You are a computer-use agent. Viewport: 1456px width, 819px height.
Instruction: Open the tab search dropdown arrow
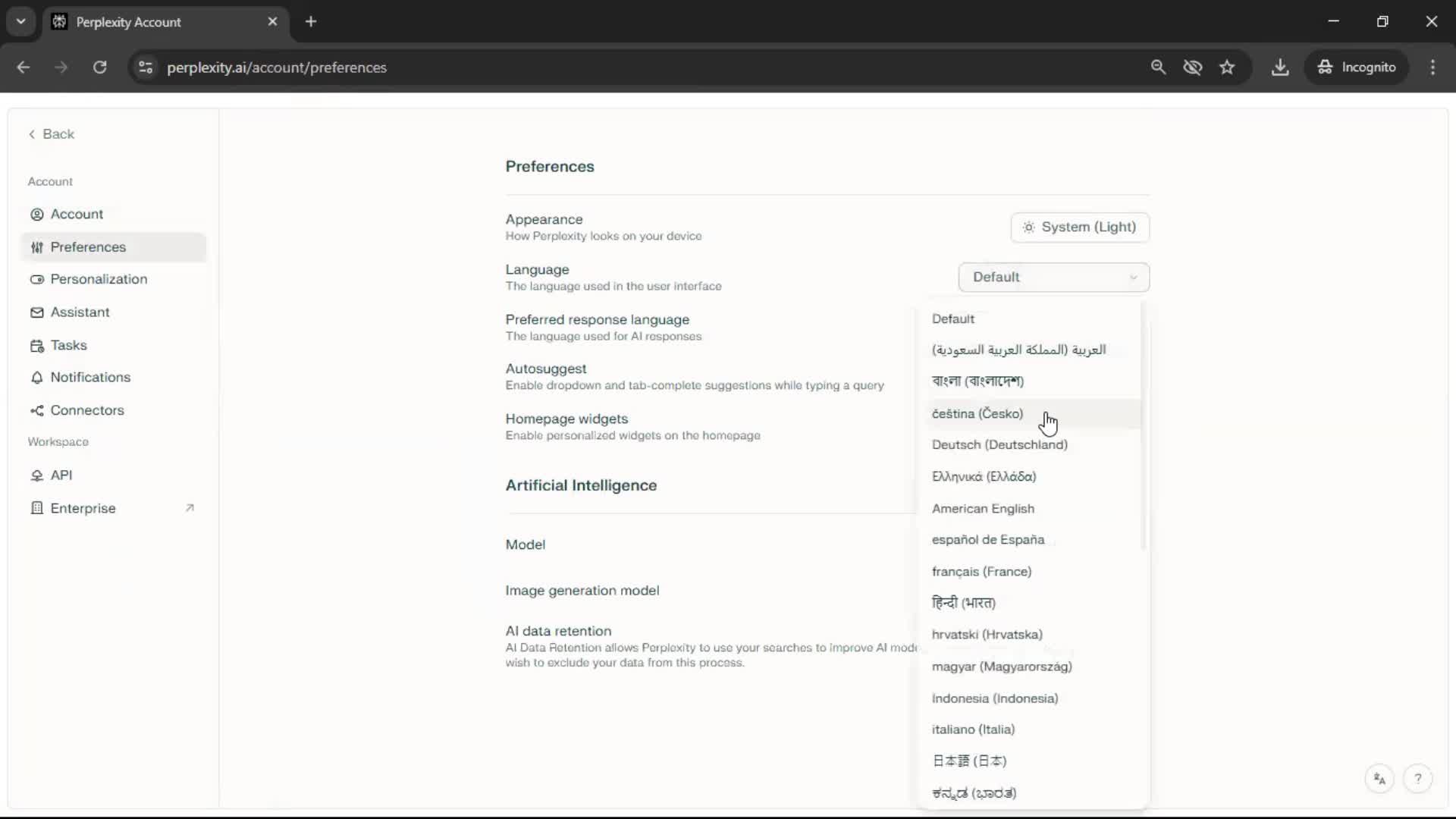point(21,21)
